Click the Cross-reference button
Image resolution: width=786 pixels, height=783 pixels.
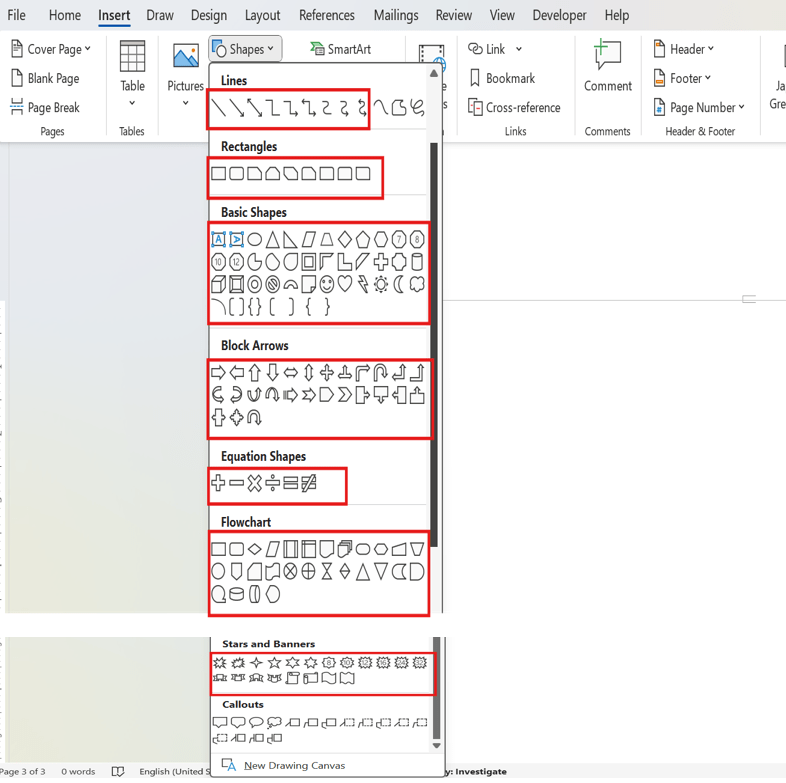coord(514,107)
